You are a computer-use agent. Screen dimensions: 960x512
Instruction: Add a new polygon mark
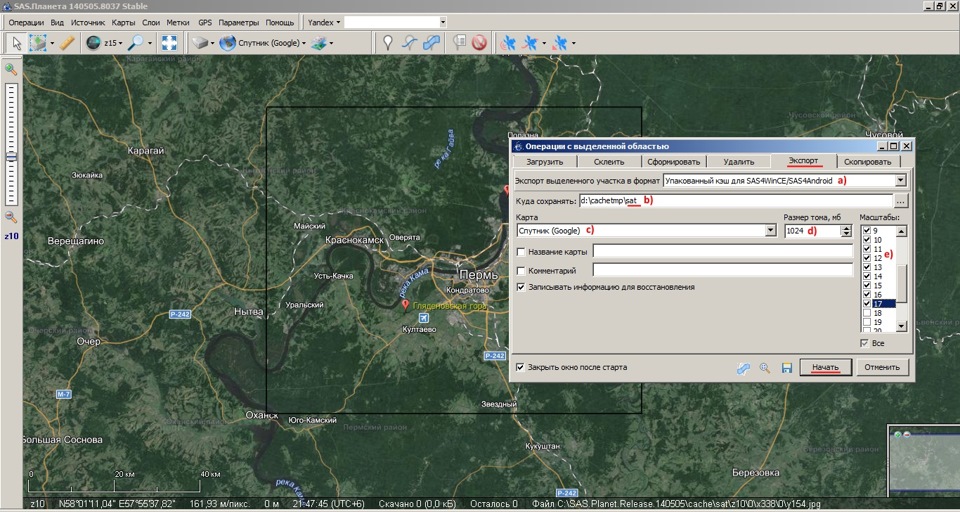click(431, 43)
